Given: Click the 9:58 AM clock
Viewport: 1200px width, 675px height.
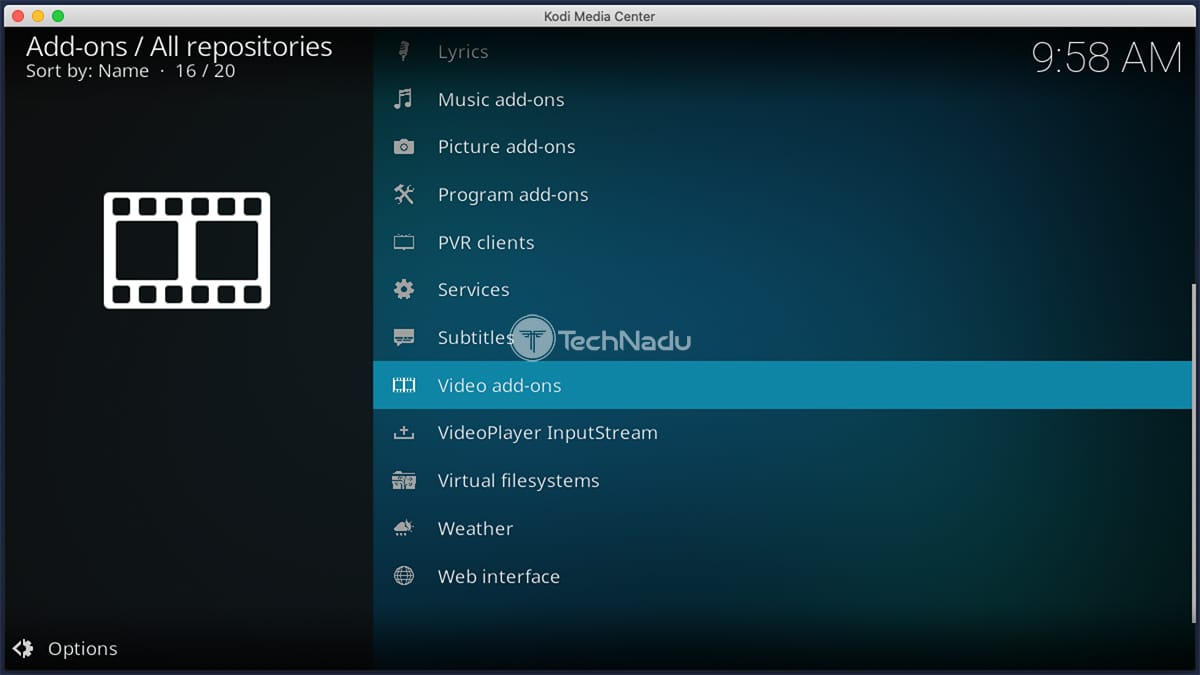Looking at the screenshot, I should [x=1107, y=58].
